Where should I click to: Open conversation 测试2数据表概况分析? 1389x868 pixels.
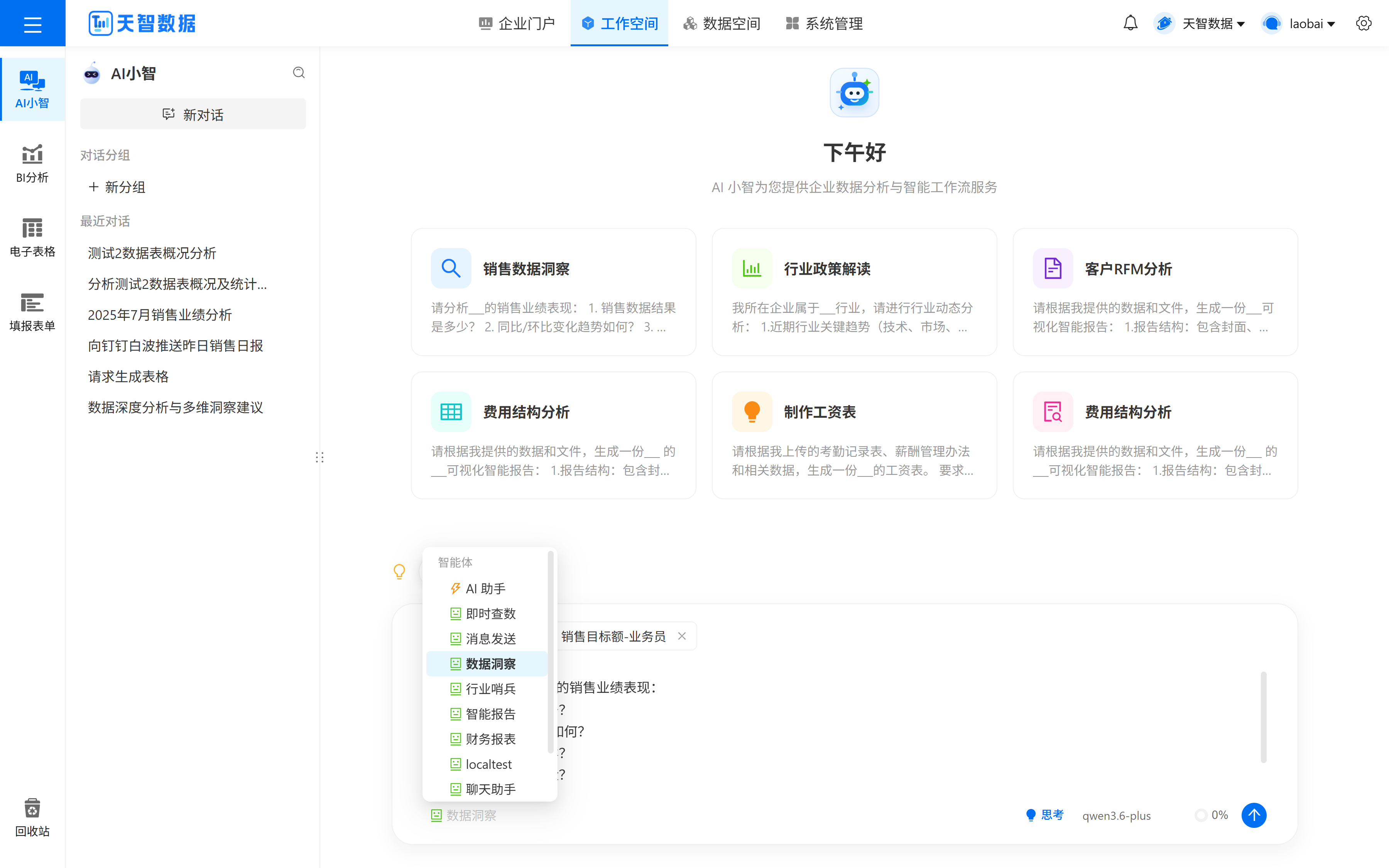coord(152,253)
